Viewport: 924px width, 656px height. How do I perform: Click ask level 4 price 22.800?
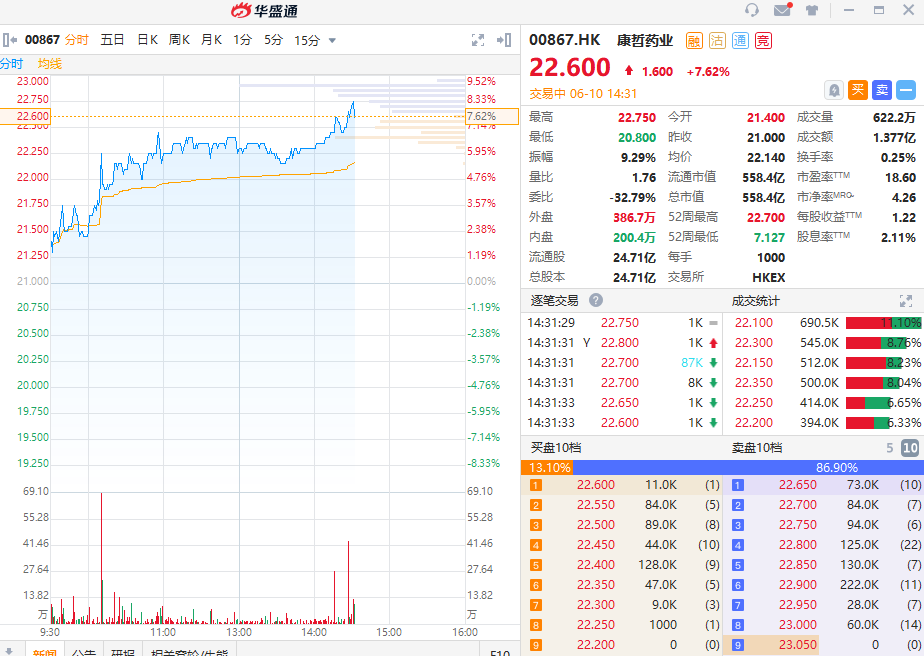click(x=798, y=545)
